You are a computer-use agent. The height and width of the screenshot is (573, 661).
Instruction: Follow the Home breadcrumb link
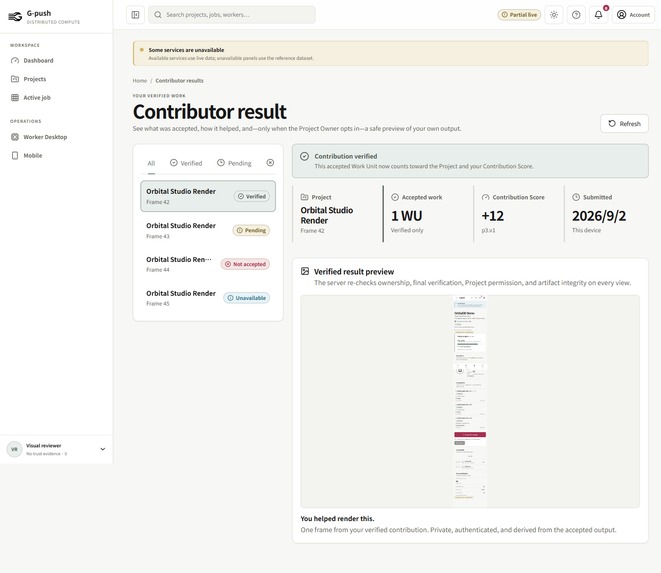point(140,81)
